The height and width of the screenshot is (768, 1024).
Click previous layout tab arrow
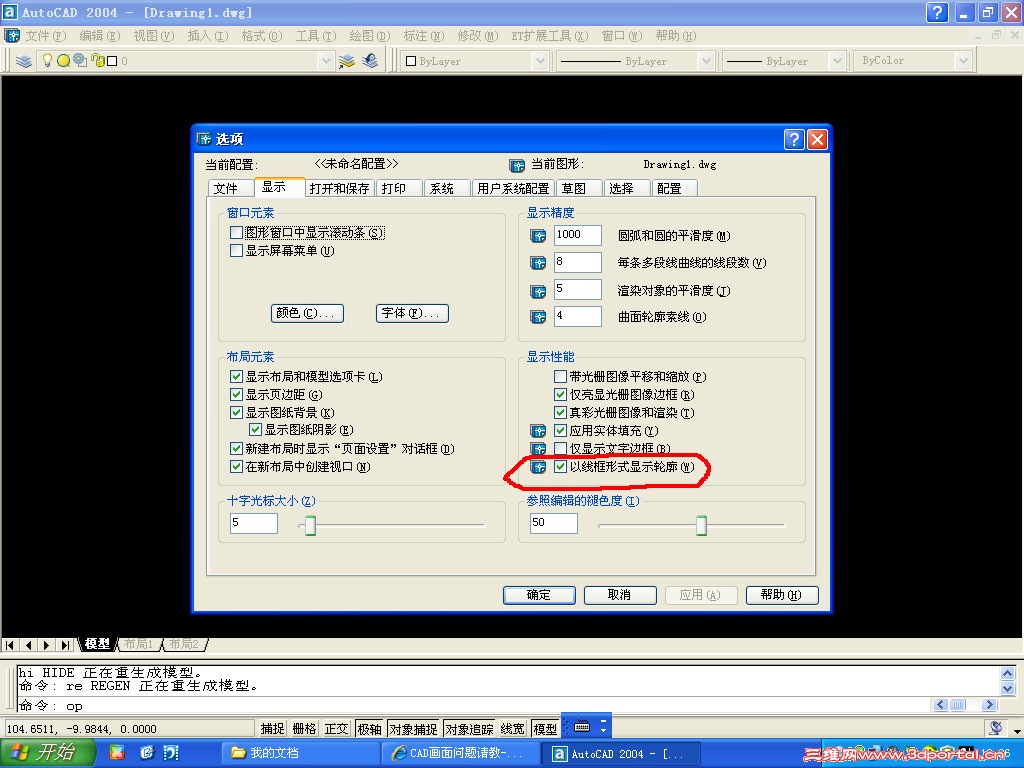point(29,645)
